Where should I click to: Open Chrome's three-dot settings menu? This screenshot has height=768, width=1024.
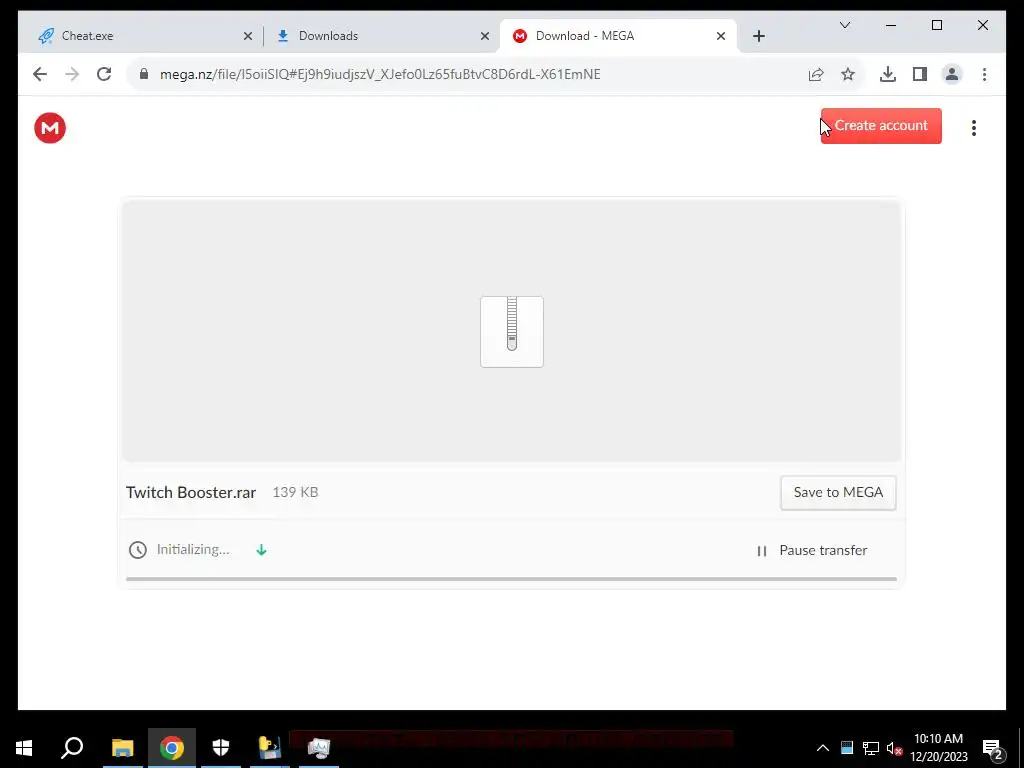(984, 74)
